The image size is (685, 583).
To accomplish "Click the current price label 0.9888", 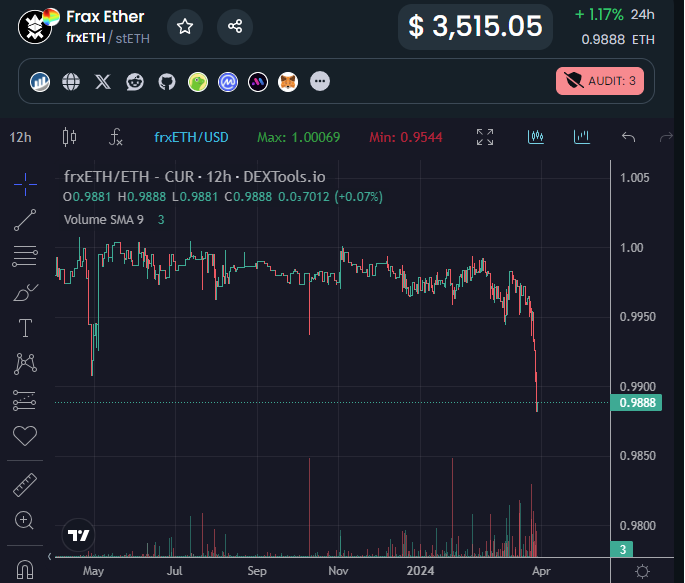I will (x=637, y=403).
